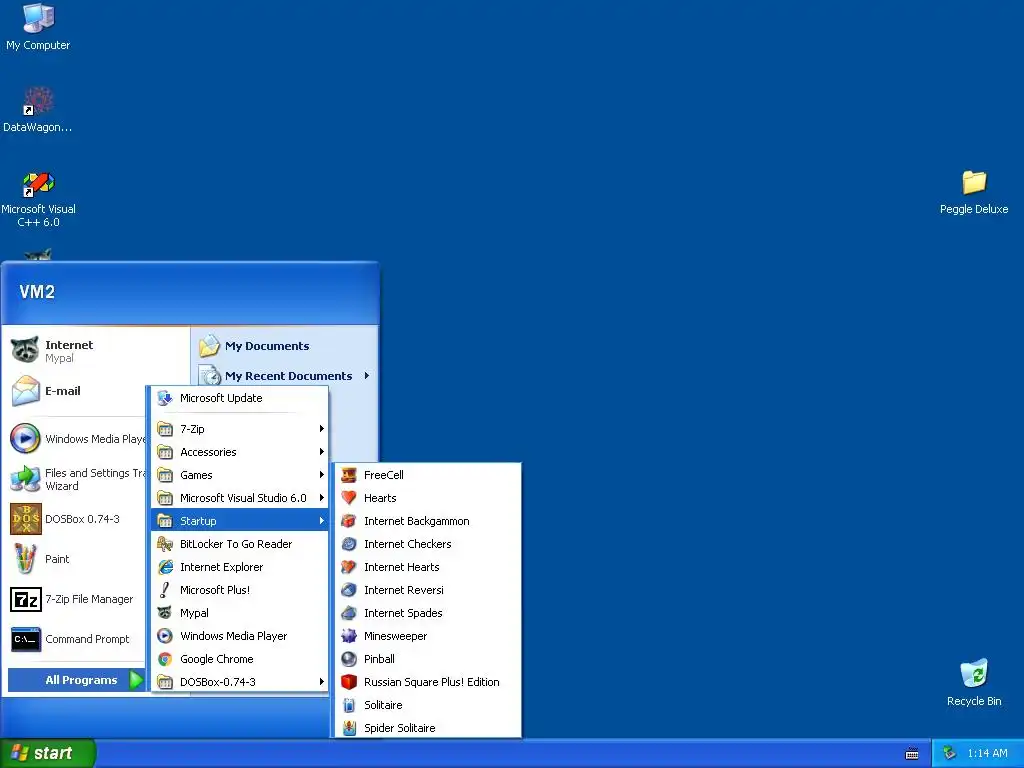Click the Mypal raccoon Internet icon

25,351
